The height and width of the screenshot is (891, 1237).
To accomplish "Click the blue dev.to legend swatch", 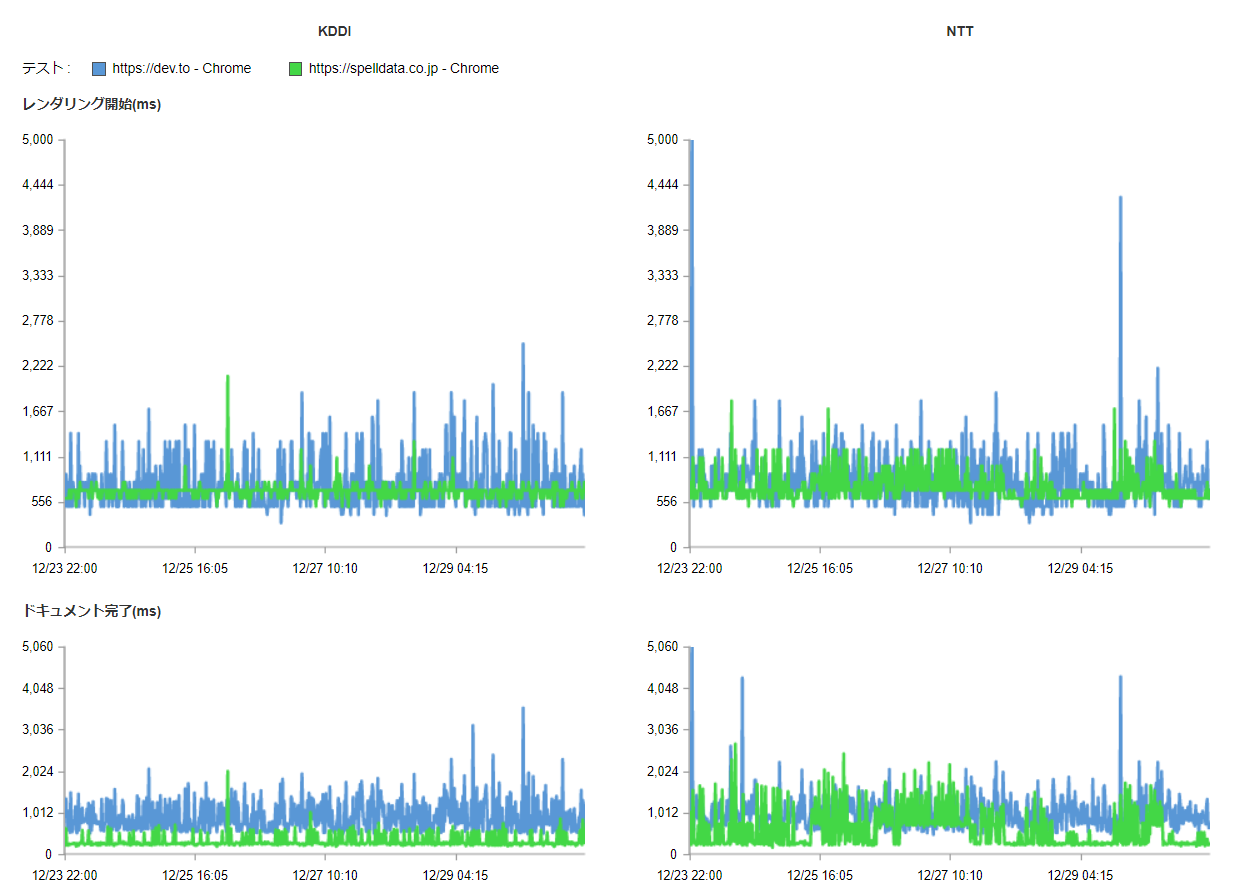I will point(99,69).
